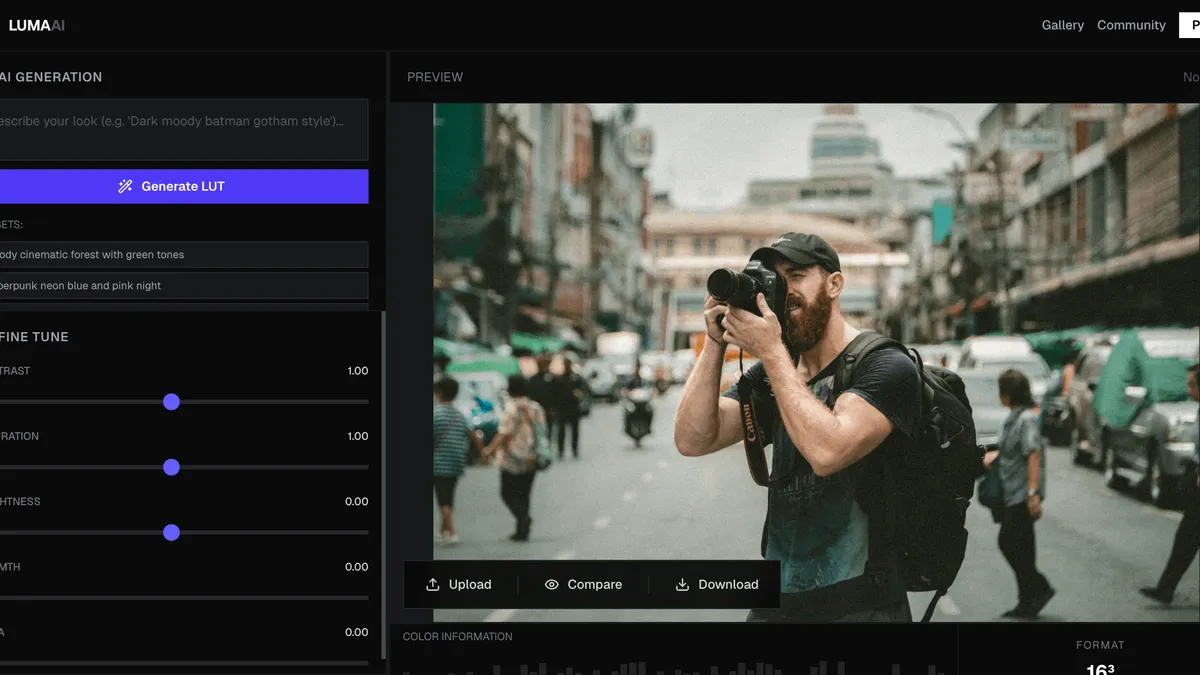The width and height of the screenshot is (1200, 675).
Task: Click the left panel vertical scrollbar
Action: click(384, 485)
